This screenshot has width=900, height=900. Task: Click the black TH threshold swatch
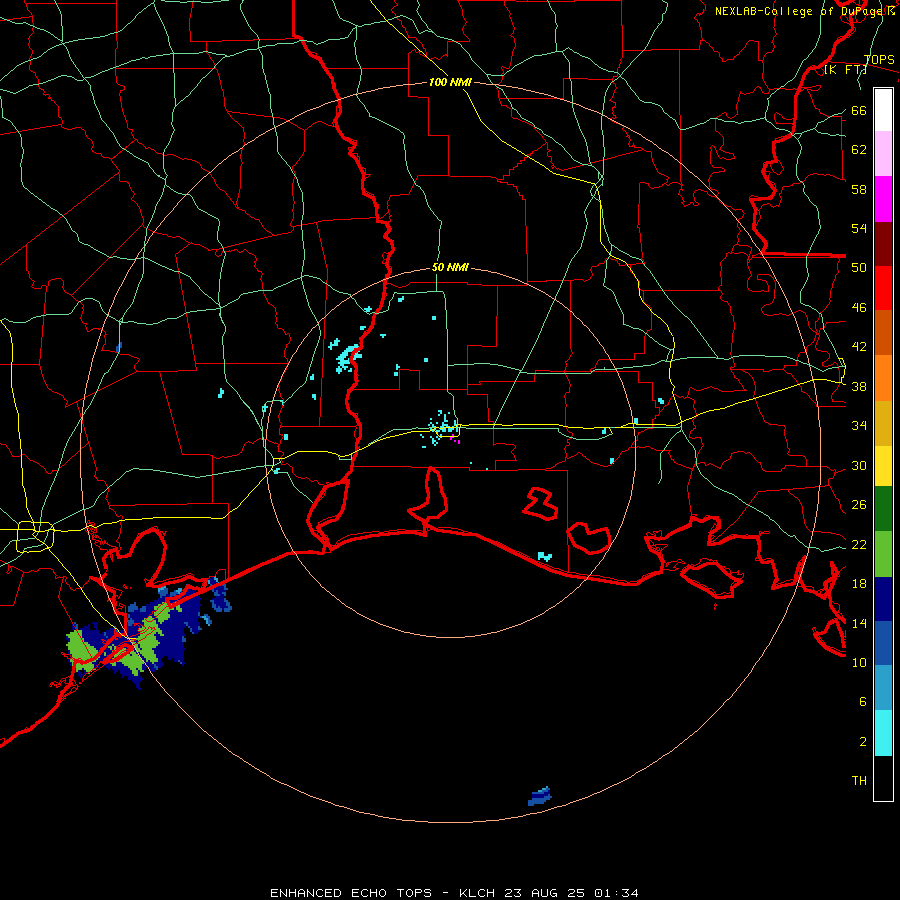tap(883, 778)
